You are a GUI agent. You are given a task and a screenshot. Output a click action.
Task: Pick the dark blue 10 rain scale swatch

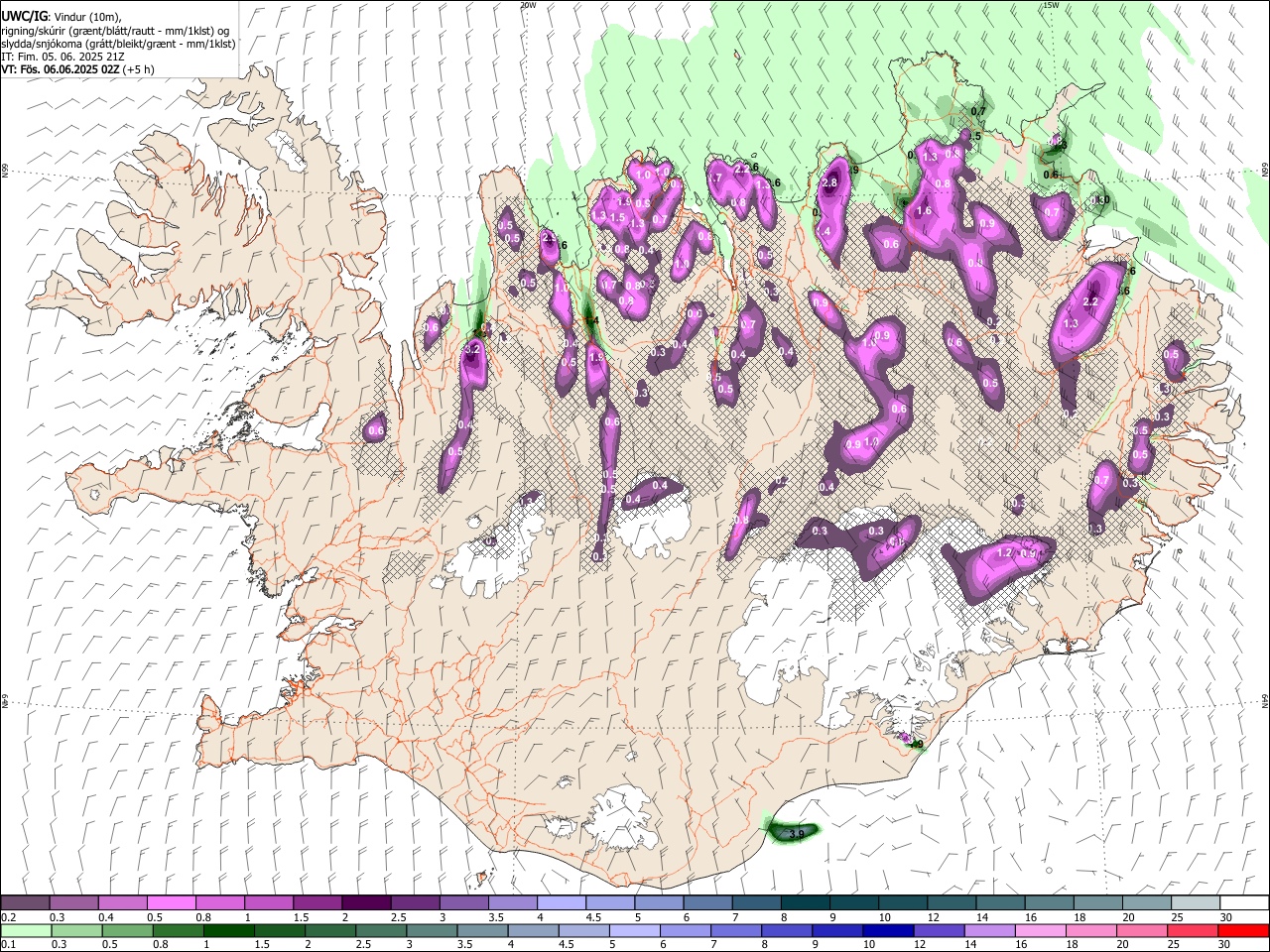(888, 930)
